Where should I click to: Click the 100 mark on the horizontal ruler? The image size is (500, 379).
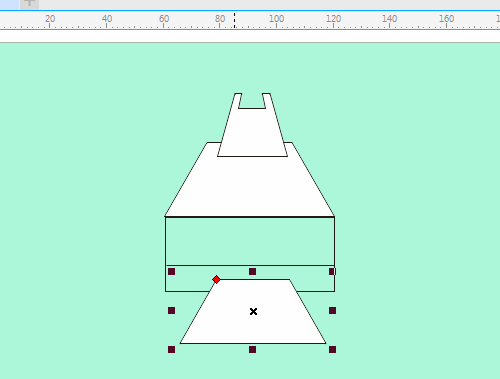[276, 19]
